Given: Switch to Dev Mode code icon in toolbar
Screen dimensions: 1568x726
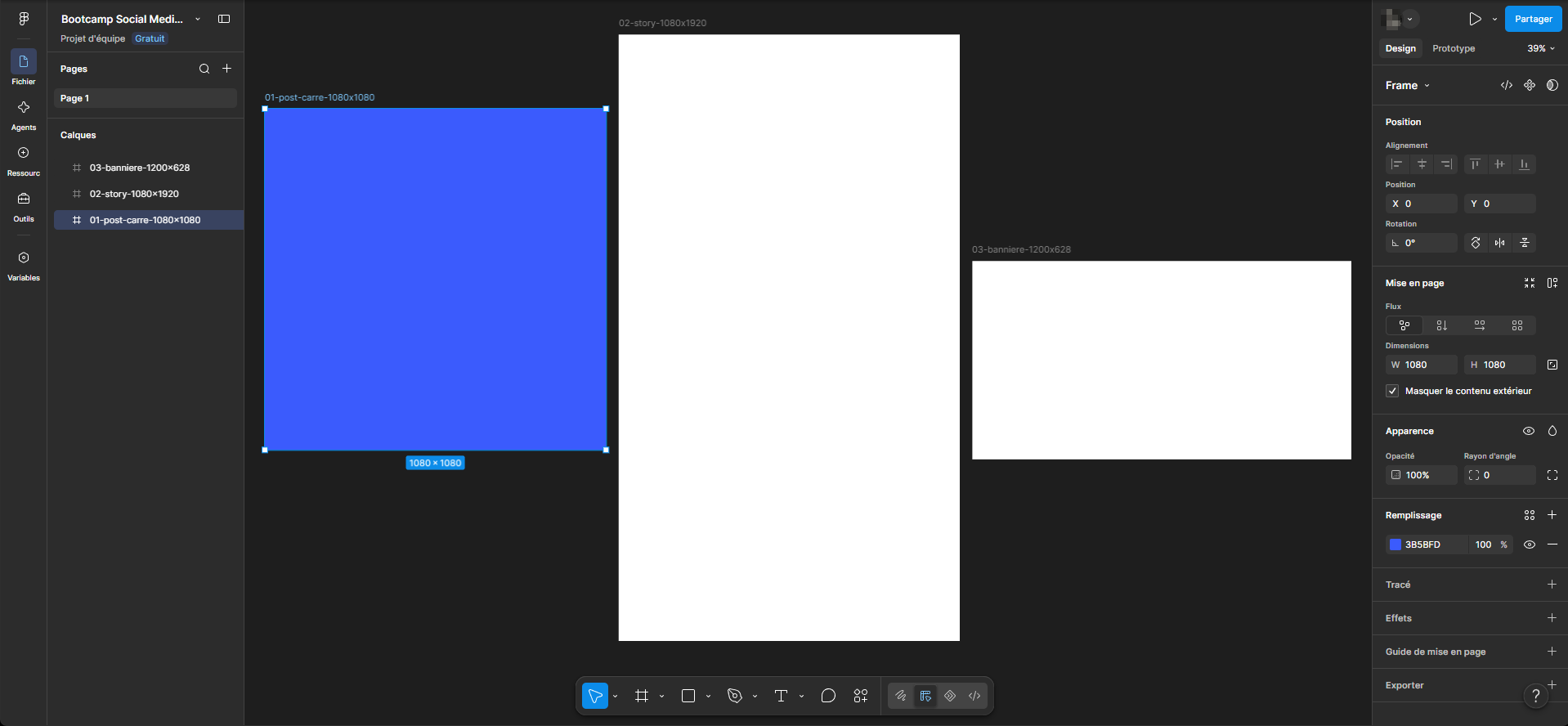Looking at the screenshot, I should pyautogui.click(x=974, y=696).
